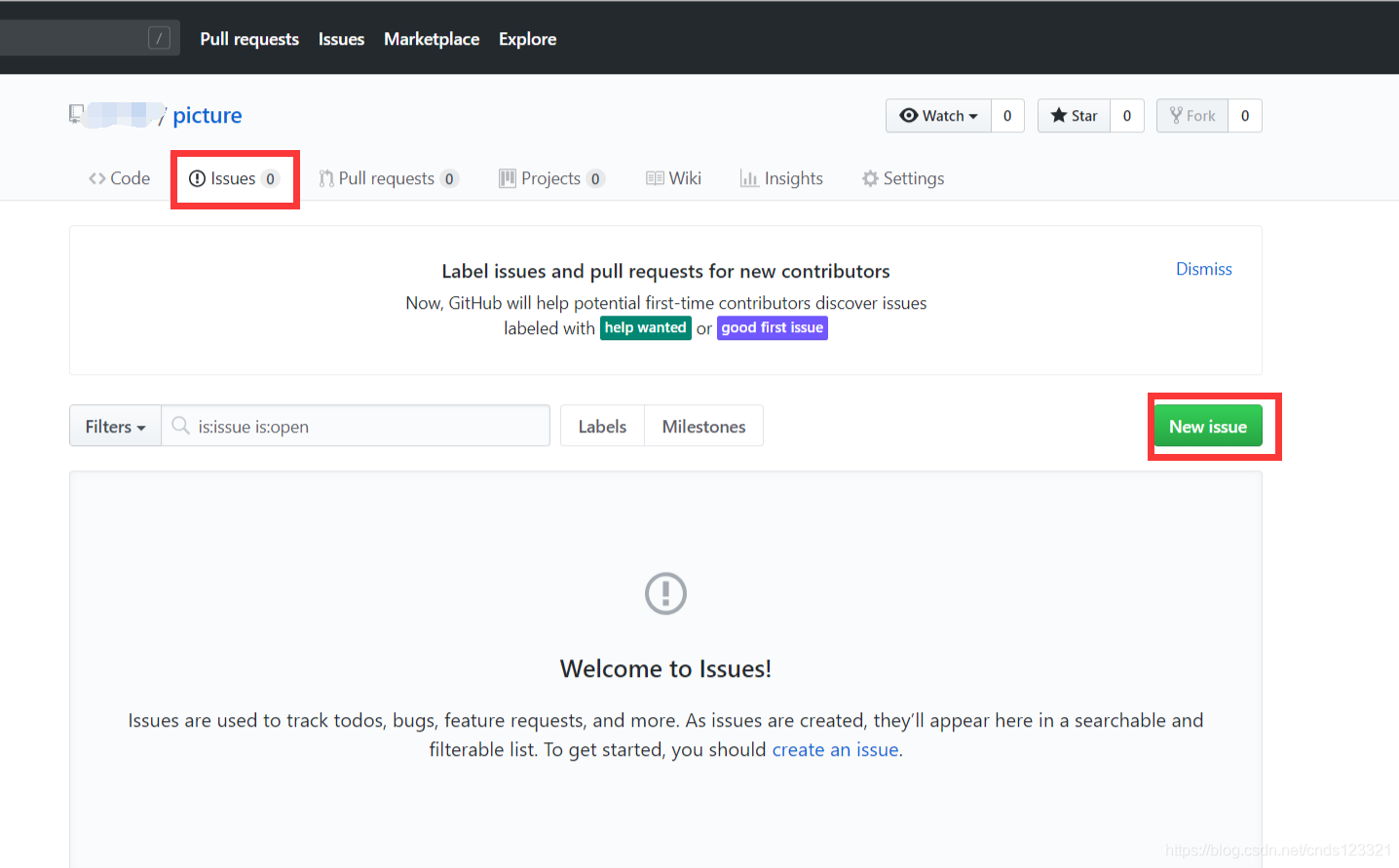Viewport: 1399px width, 868px height.
Task: Click the pull request icon in repository tabs
Action: click(326, 178)
